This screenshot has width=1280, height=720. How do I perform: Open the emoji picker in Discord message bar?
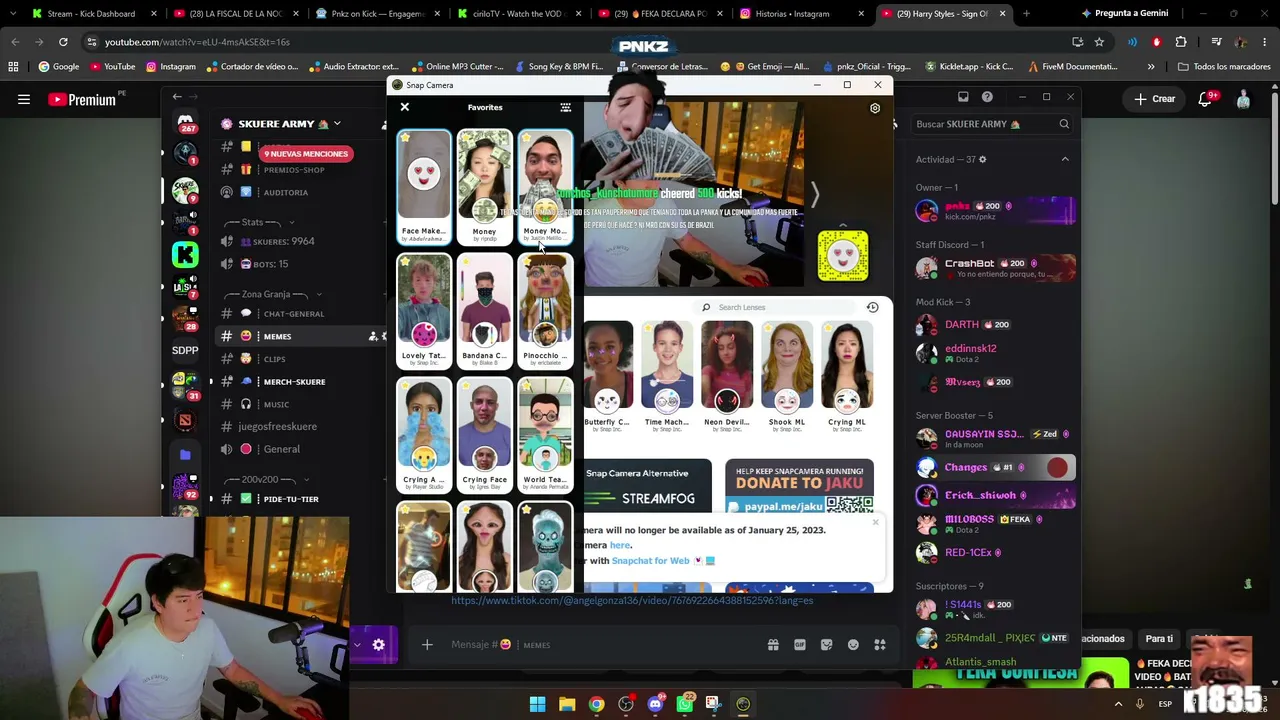coord(853,645)
